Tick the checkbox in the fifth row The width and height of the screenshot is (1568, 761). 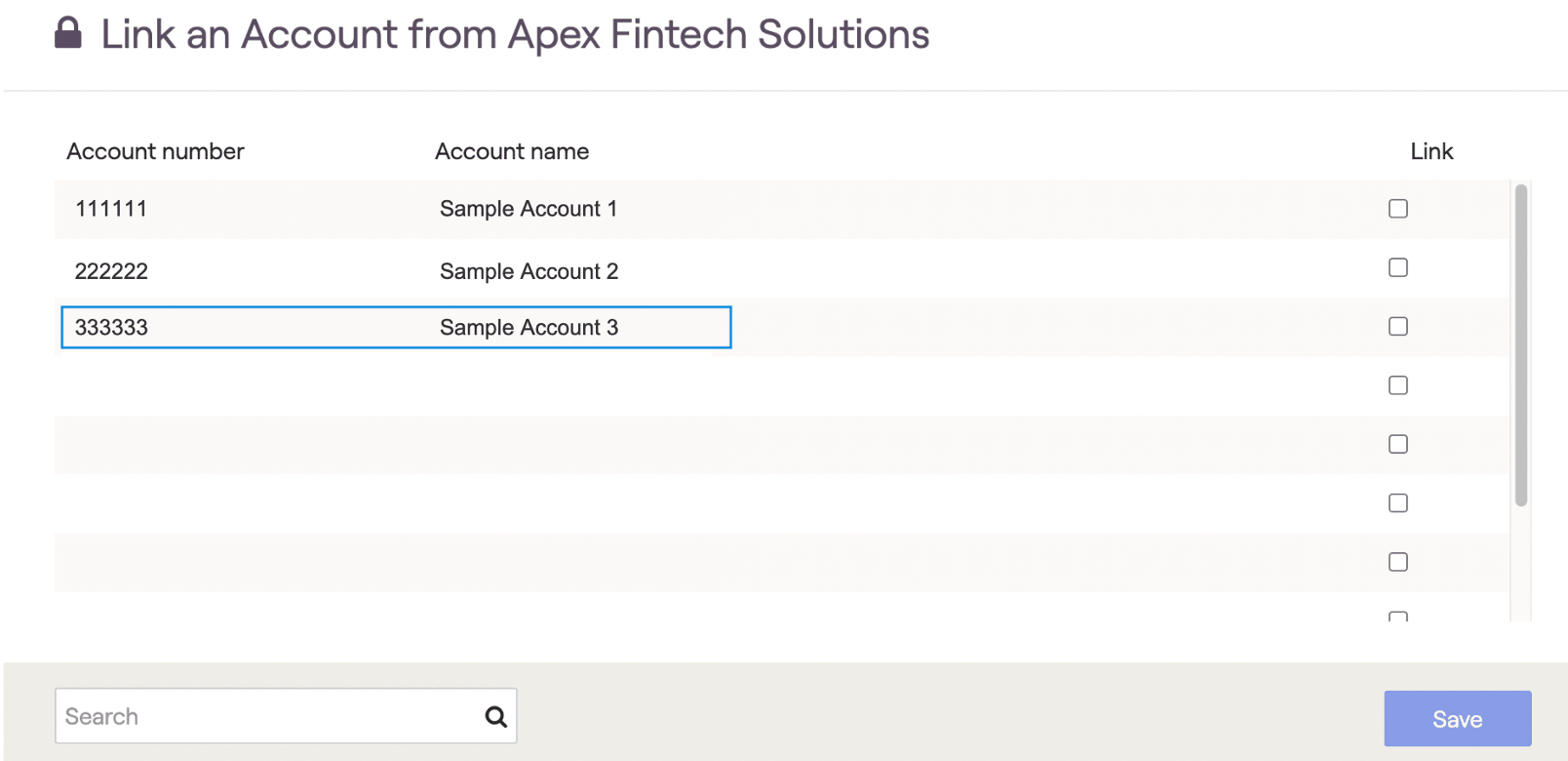(x=1398, y=444)
